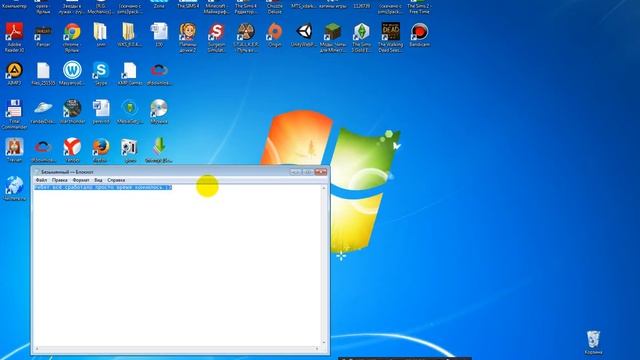This screenshot has height=360, width=640.
Task: Click the highlighted text line in Notepad
Action: pos(103,187)
